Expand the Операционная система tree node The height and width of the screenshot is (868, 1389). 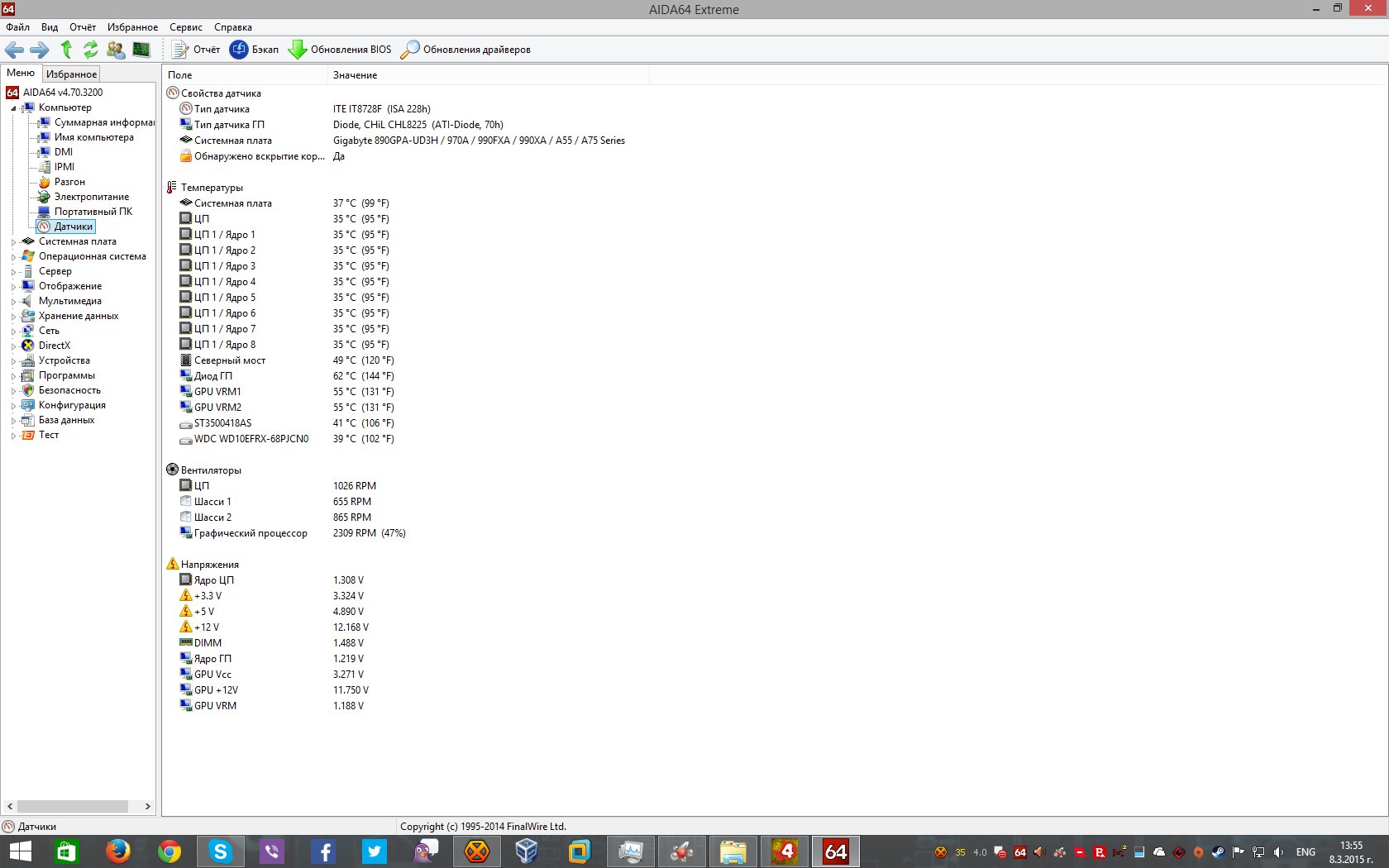point(13,257)
